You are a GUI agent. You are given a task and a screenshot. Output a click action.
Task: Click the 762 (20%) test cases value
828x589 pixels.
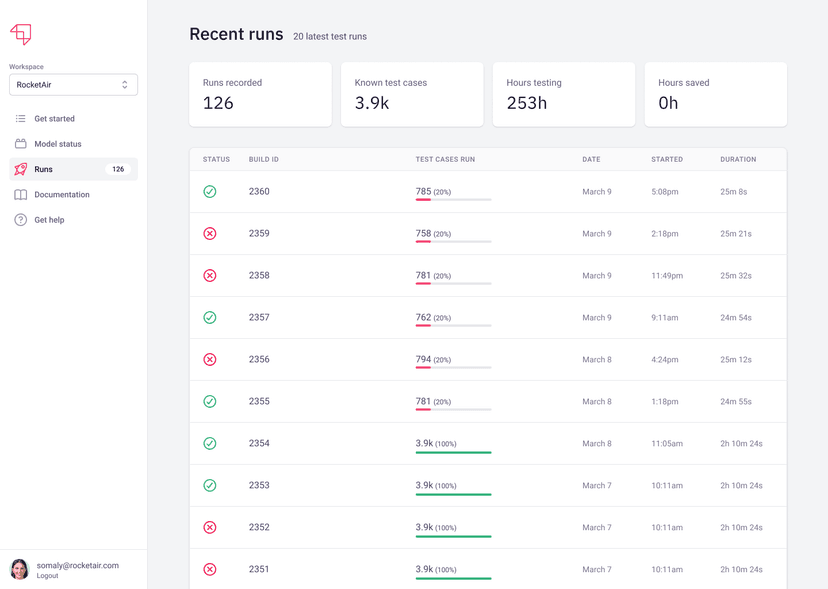click(x=434, y=317)
